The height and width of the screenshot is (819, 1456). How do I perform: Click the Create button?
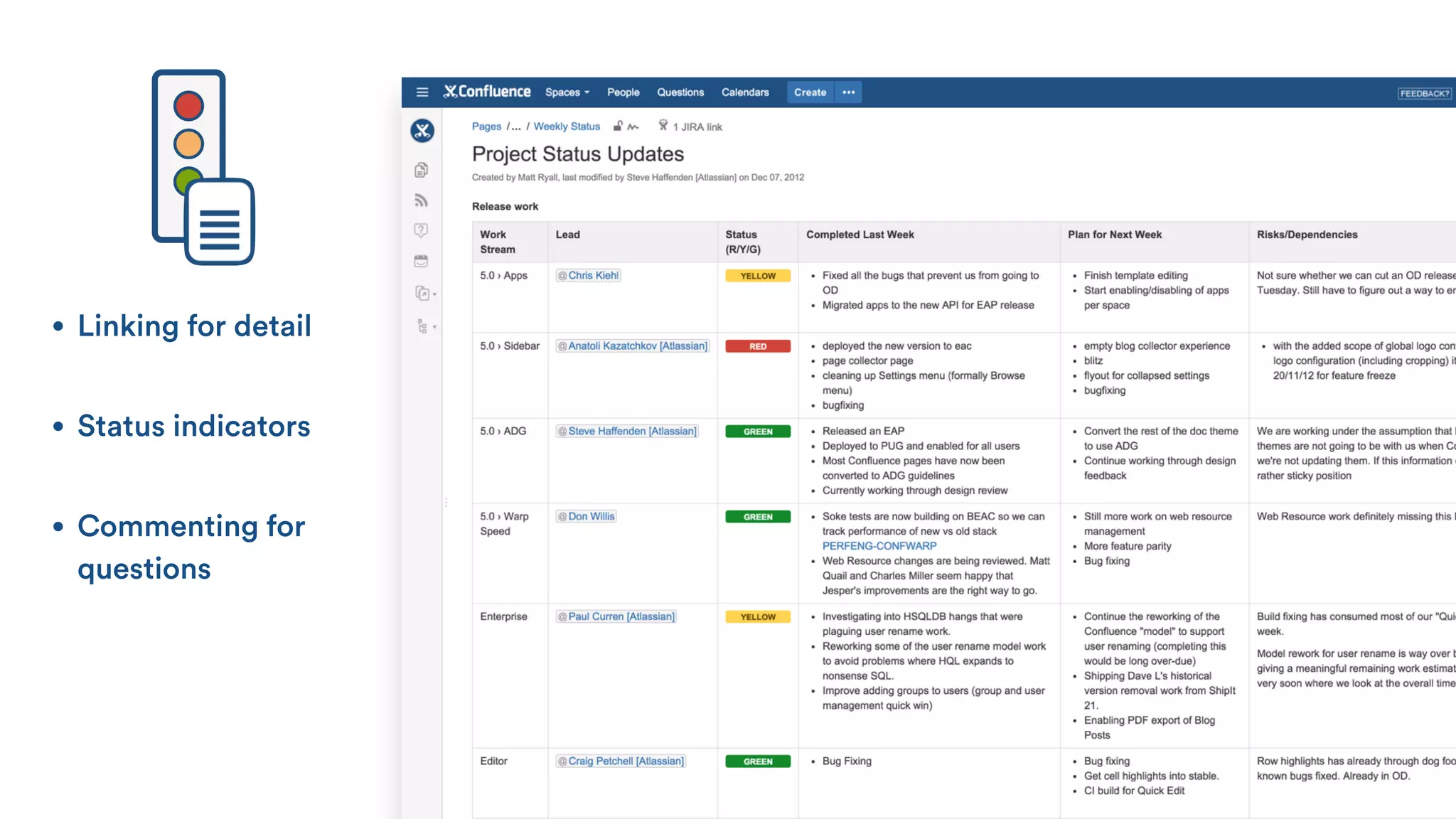click(810, 92)
